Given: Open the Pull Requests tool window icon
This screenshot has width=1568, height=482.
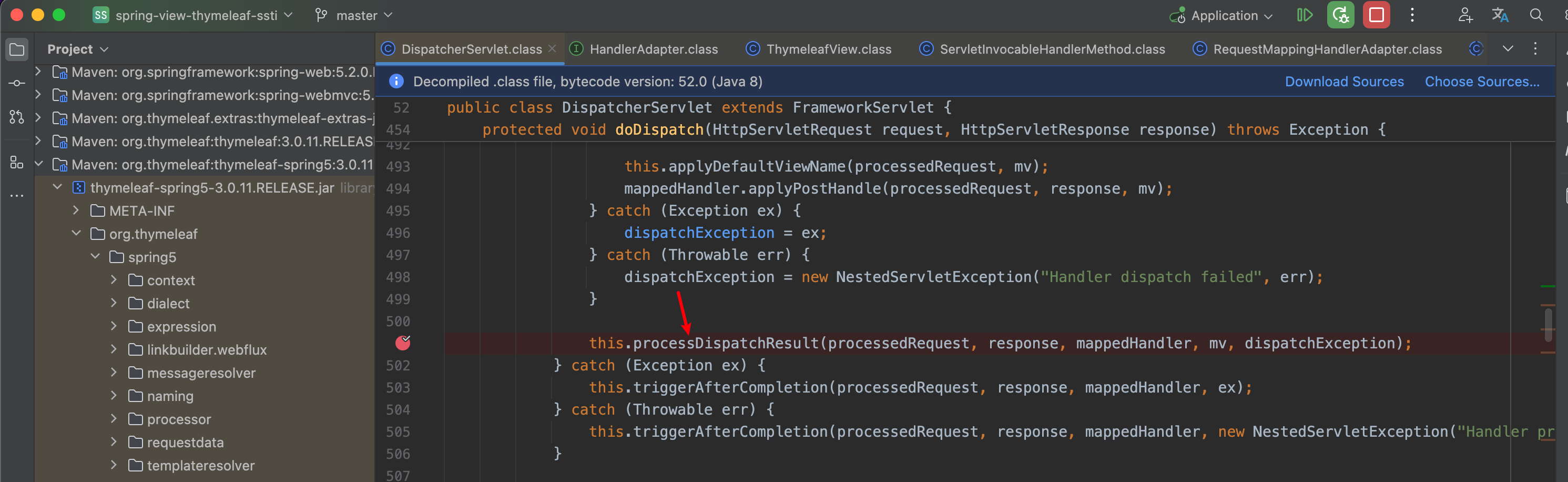Looking at the screenshot, I should tap(17, 117).
